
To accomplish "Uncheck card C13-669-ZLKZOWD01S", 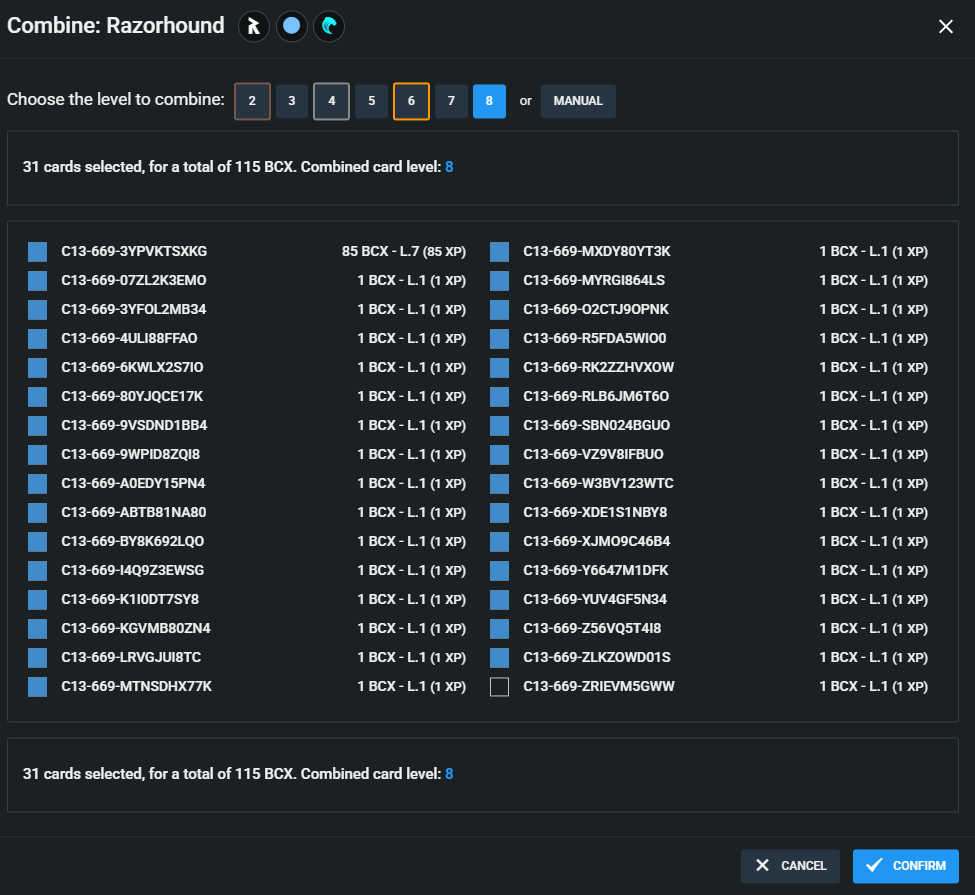I will click(x=499, y=658).
